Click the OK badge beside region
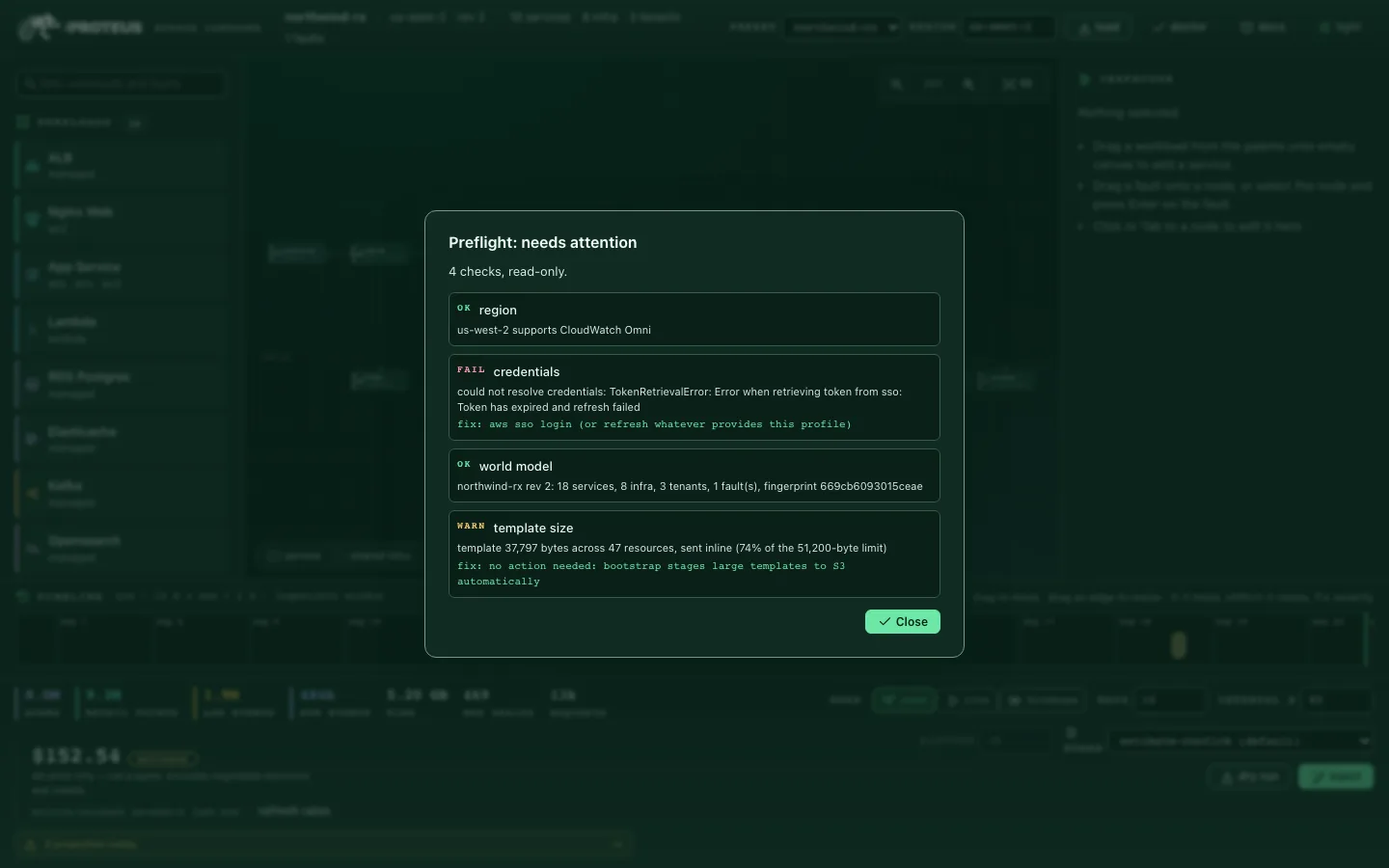 [x=464, y=309]
